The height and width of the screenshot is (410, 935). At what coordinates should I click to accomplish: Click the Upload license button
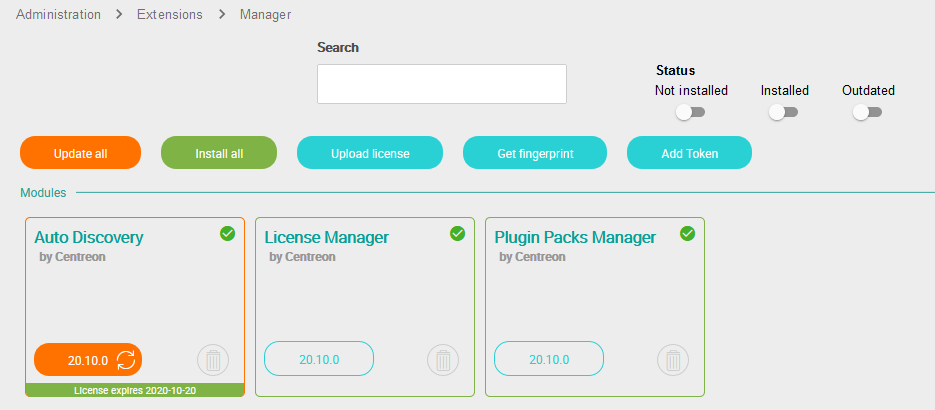coord(370,153)
